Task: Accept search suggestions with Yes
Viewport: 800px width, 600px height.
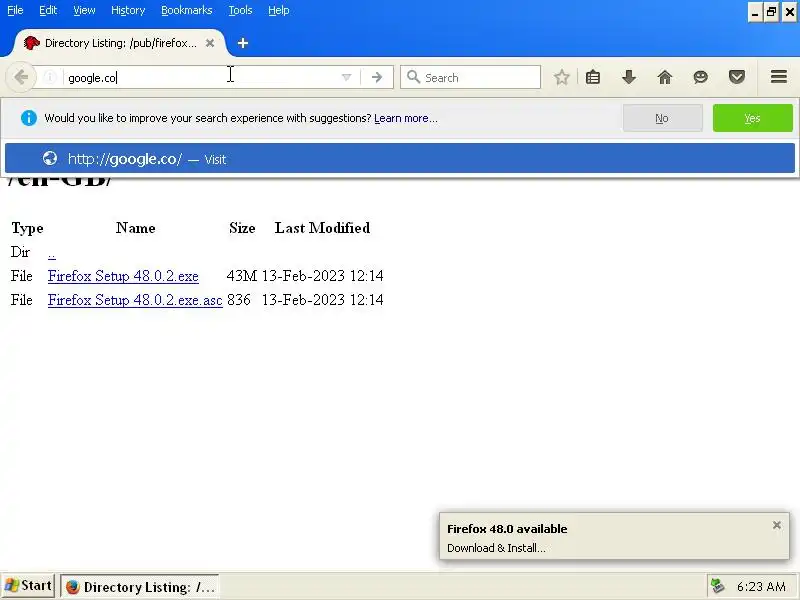Action: (753, 118)
